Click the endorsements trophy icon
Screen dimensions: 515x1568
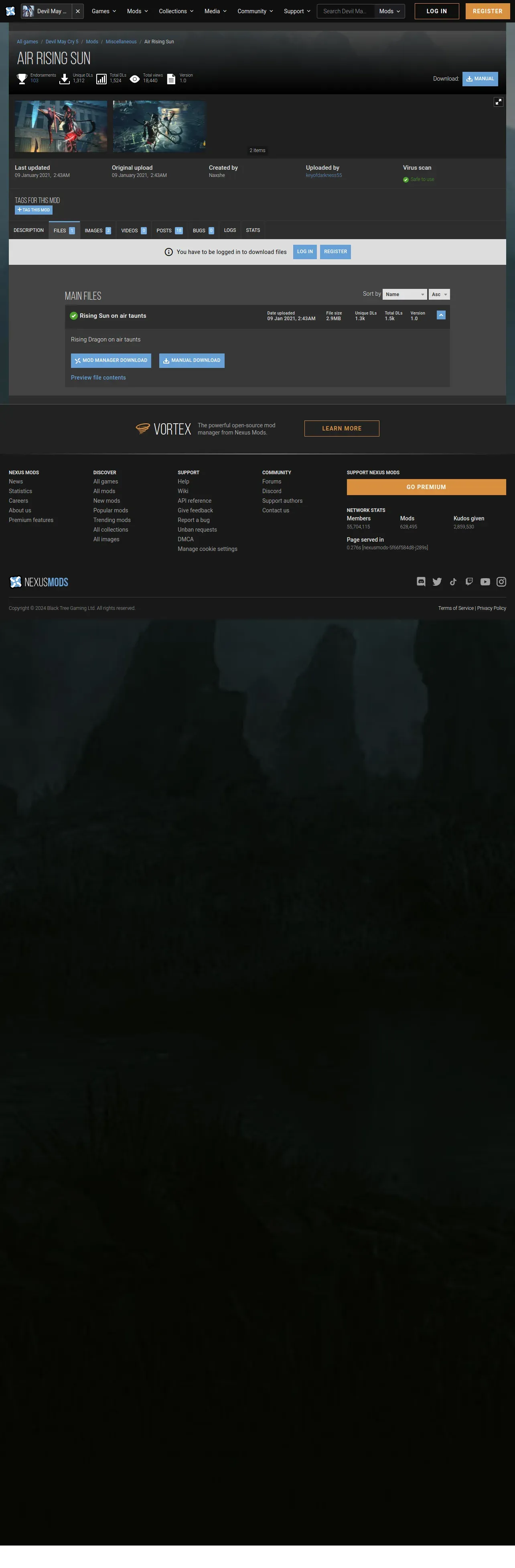(x=22, y=79)
